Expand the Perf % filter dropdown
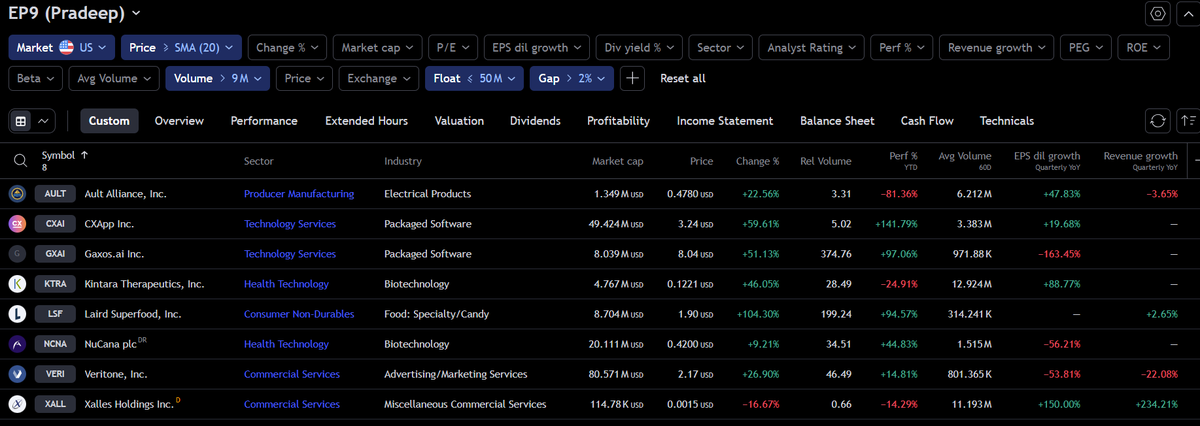The width and height of the screenshot is (1200, 426). coord(904,47)
